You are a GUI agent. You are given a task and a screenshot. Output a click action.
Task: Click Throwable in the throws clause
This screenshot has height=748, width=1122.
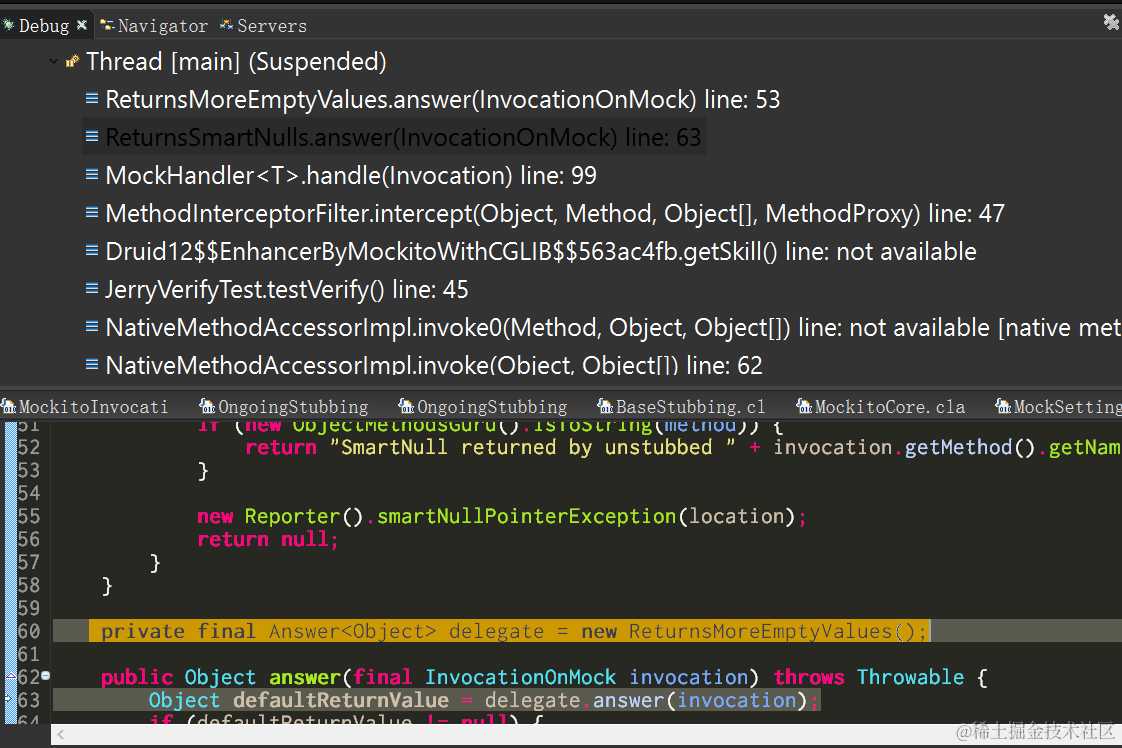pyautogui.click(x=910, y=677)
